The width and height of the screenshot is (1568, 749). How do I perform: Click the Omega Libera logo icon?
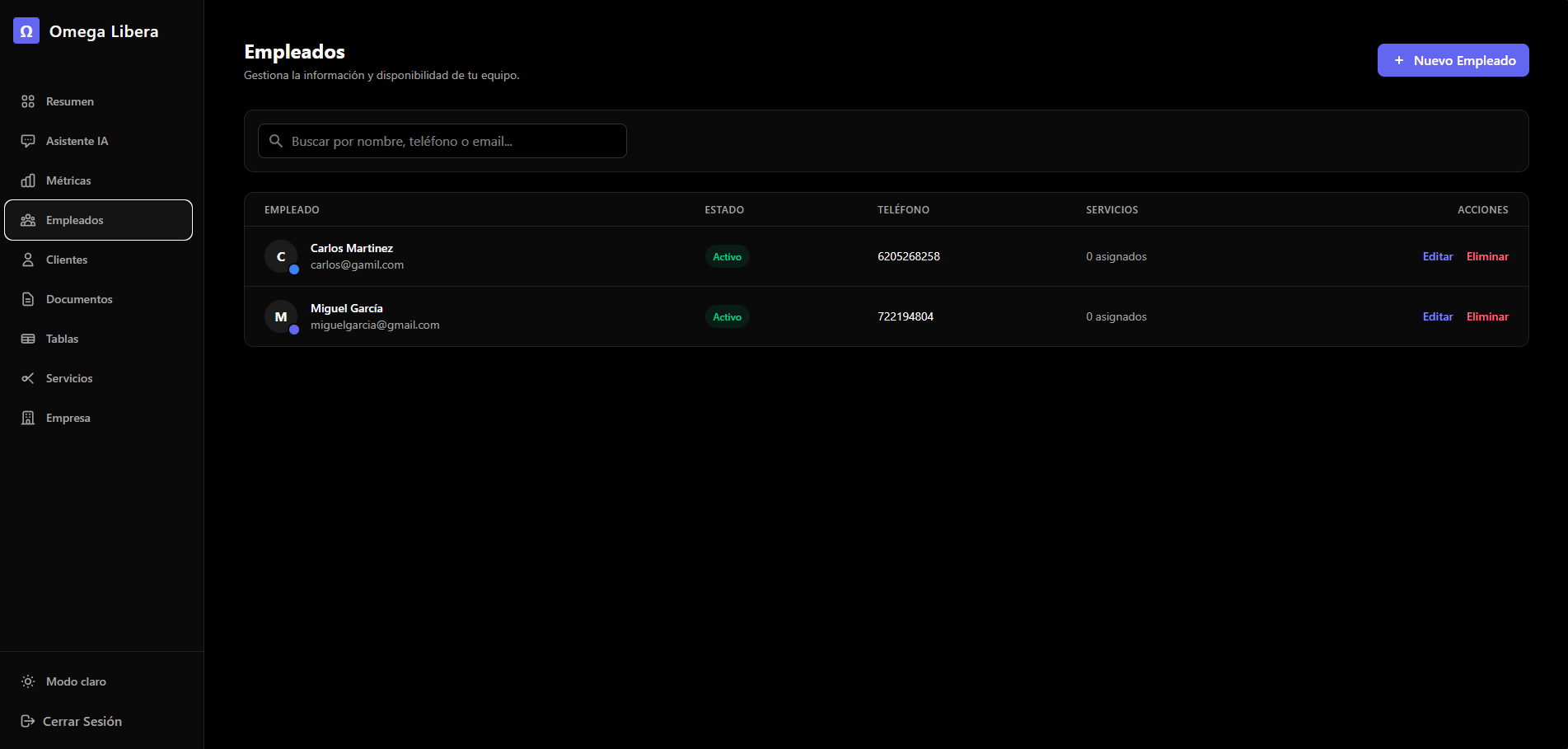click(x=26, y=30)
